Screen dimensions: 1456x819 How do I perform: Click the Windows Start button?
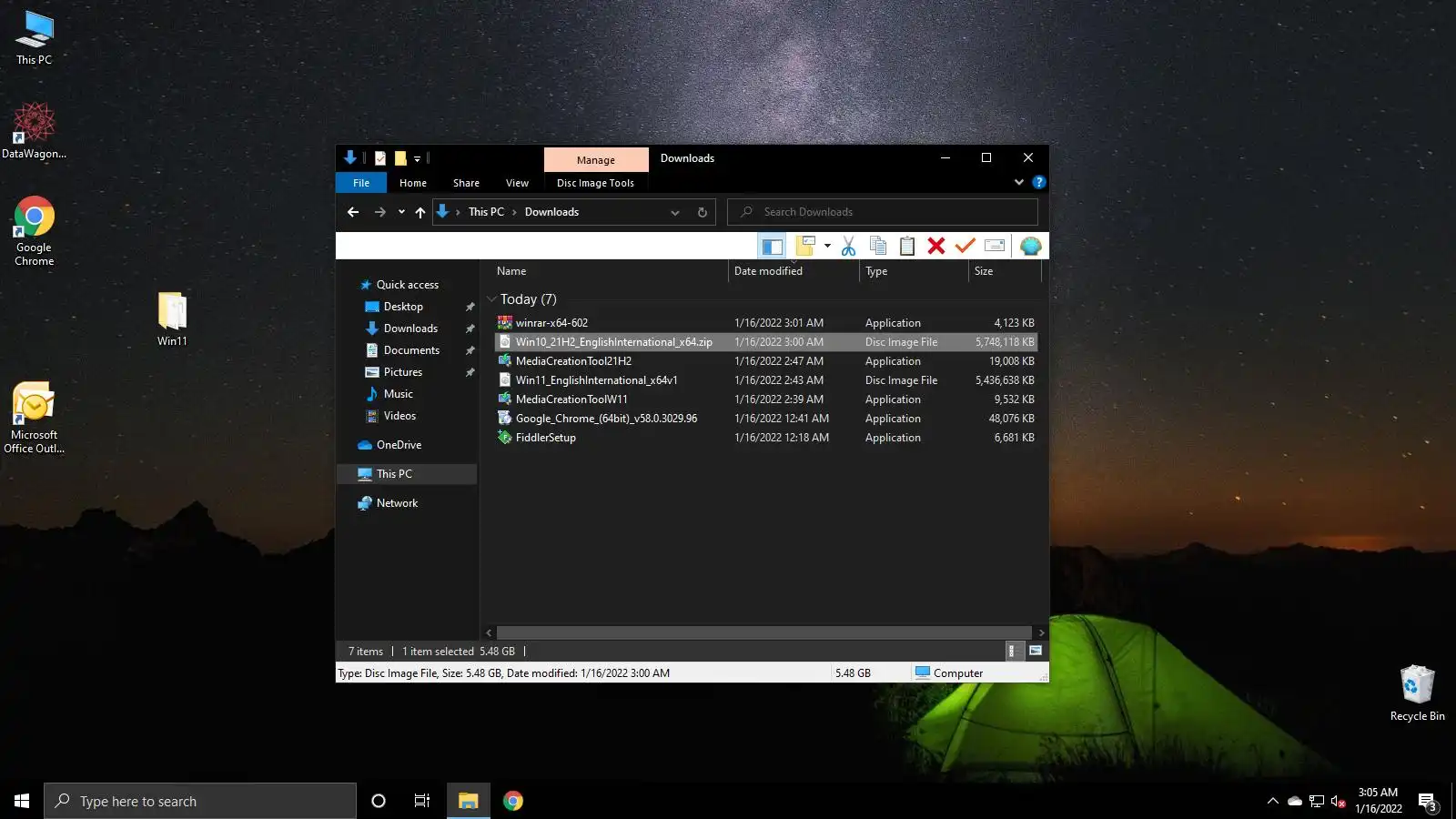pyautogui.click(x=22, y=801)
